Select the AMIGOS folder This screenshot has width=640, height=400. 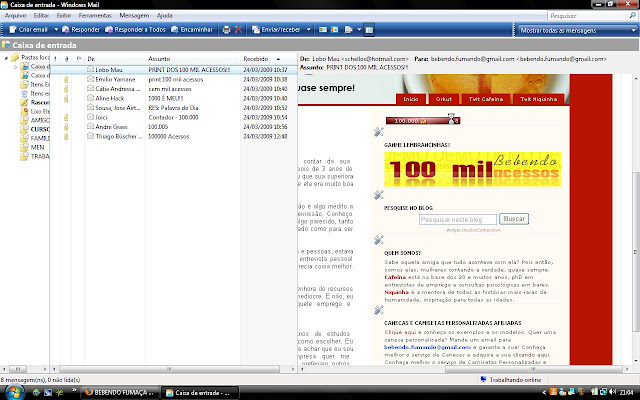click(36, 120)
